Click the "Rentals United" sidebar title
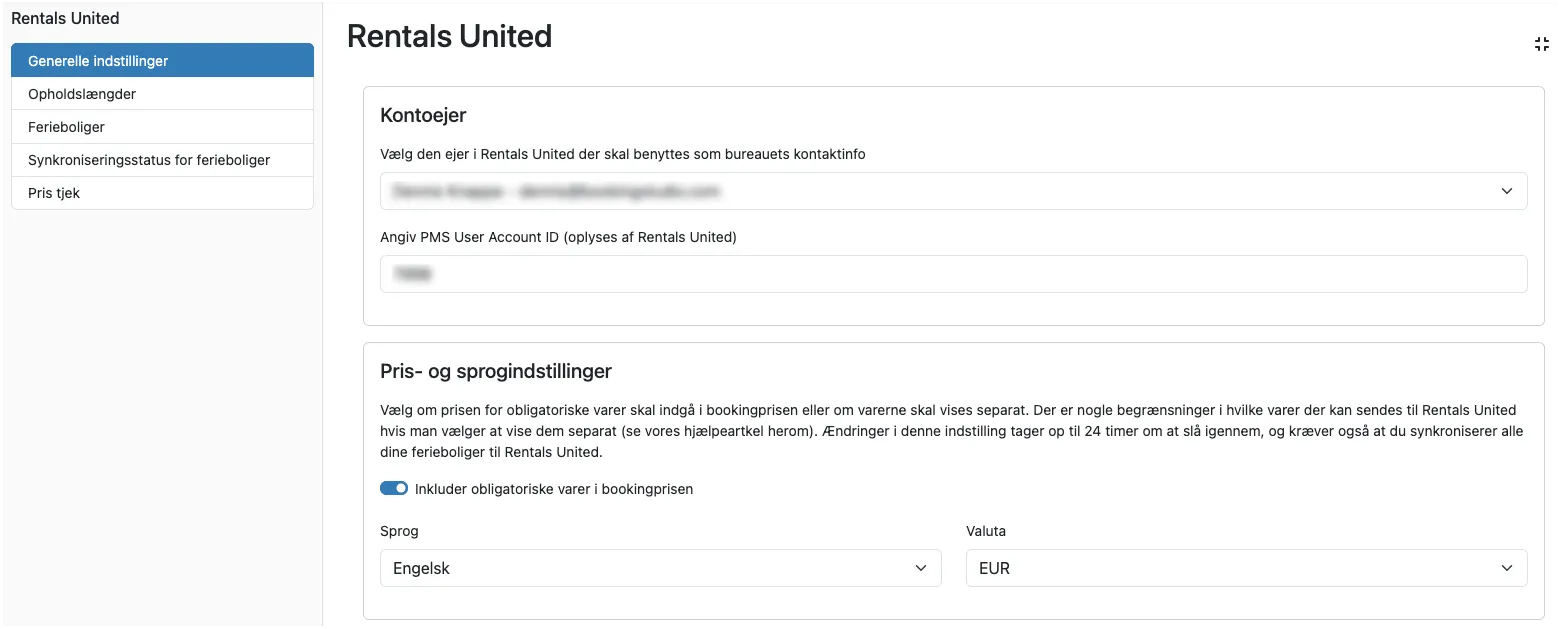 (x=65, y=18)
